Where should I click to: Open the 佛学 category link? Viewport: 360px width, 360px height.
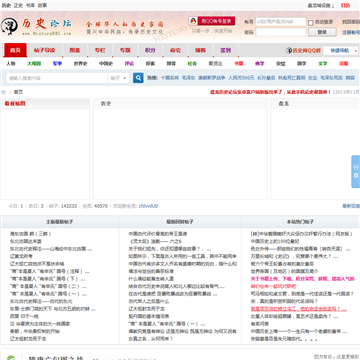click(259, 64)
